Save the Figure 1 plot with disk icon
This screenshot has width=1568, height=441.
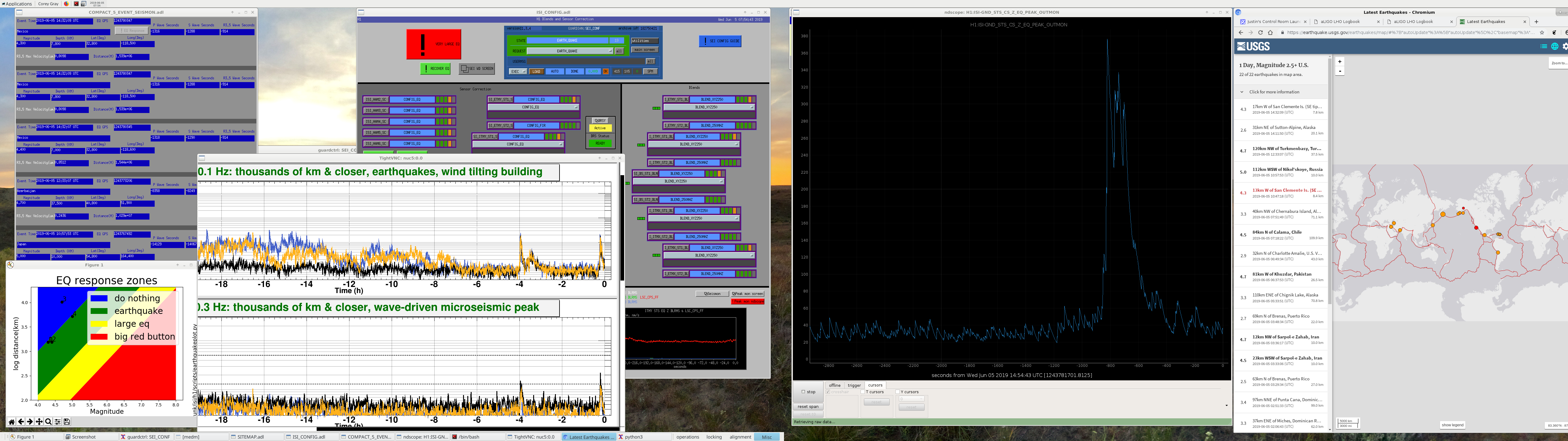coord(66,421)
